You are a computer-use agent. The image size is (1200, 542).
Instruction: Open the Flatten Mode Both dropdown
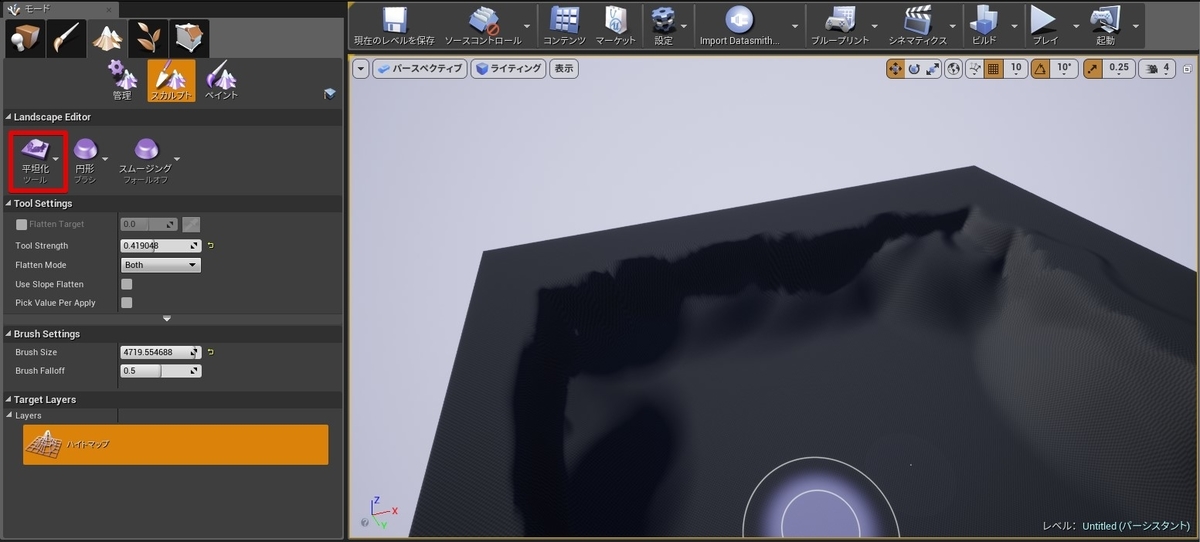[160, 265]
